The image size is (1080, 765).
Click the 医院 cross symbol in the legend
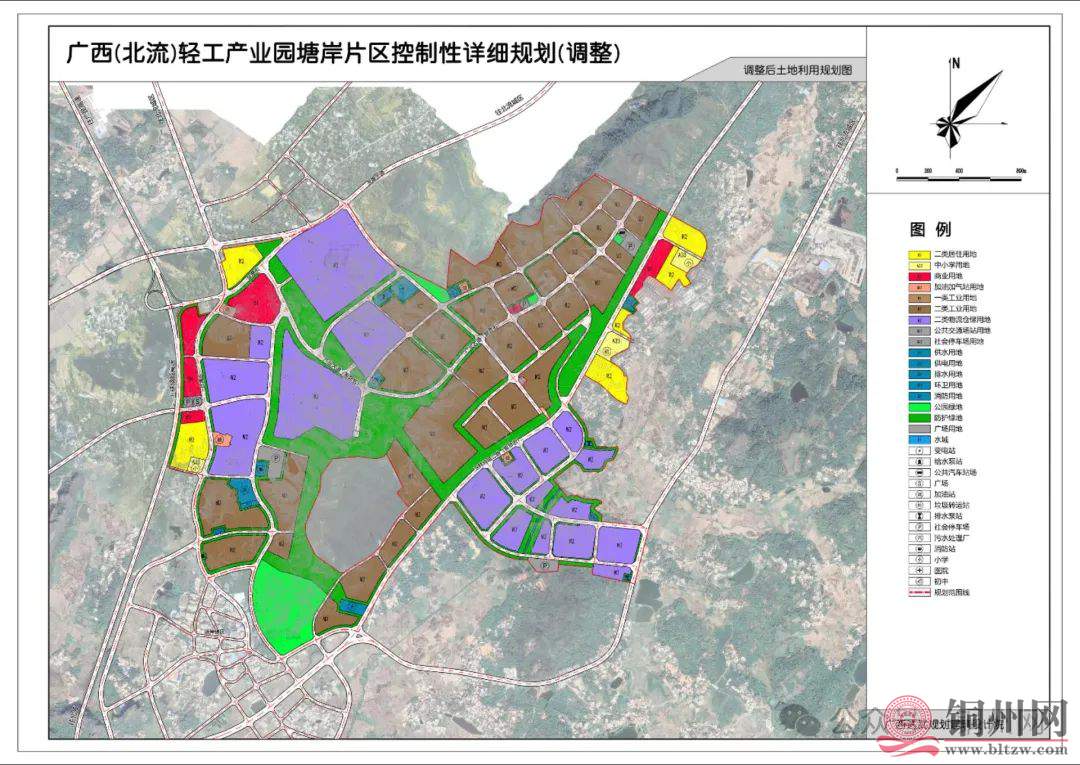coord(919,571)
